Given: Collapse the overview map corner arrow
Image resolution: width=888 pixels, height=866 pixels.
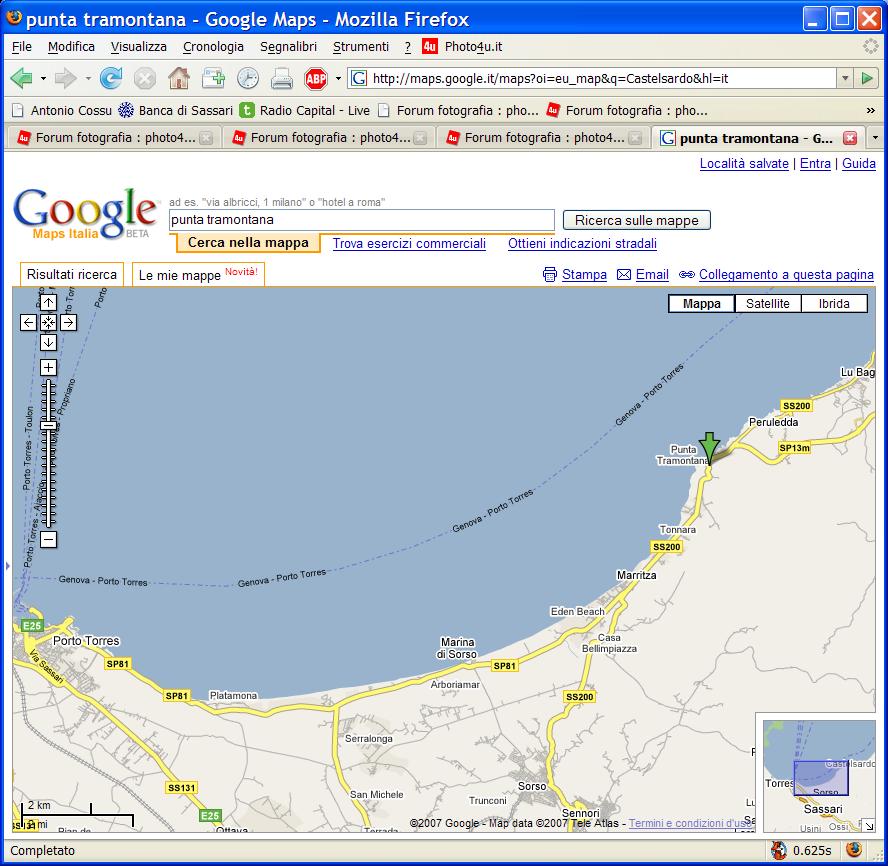Looking at the screenshot, I should pos(869,826).
